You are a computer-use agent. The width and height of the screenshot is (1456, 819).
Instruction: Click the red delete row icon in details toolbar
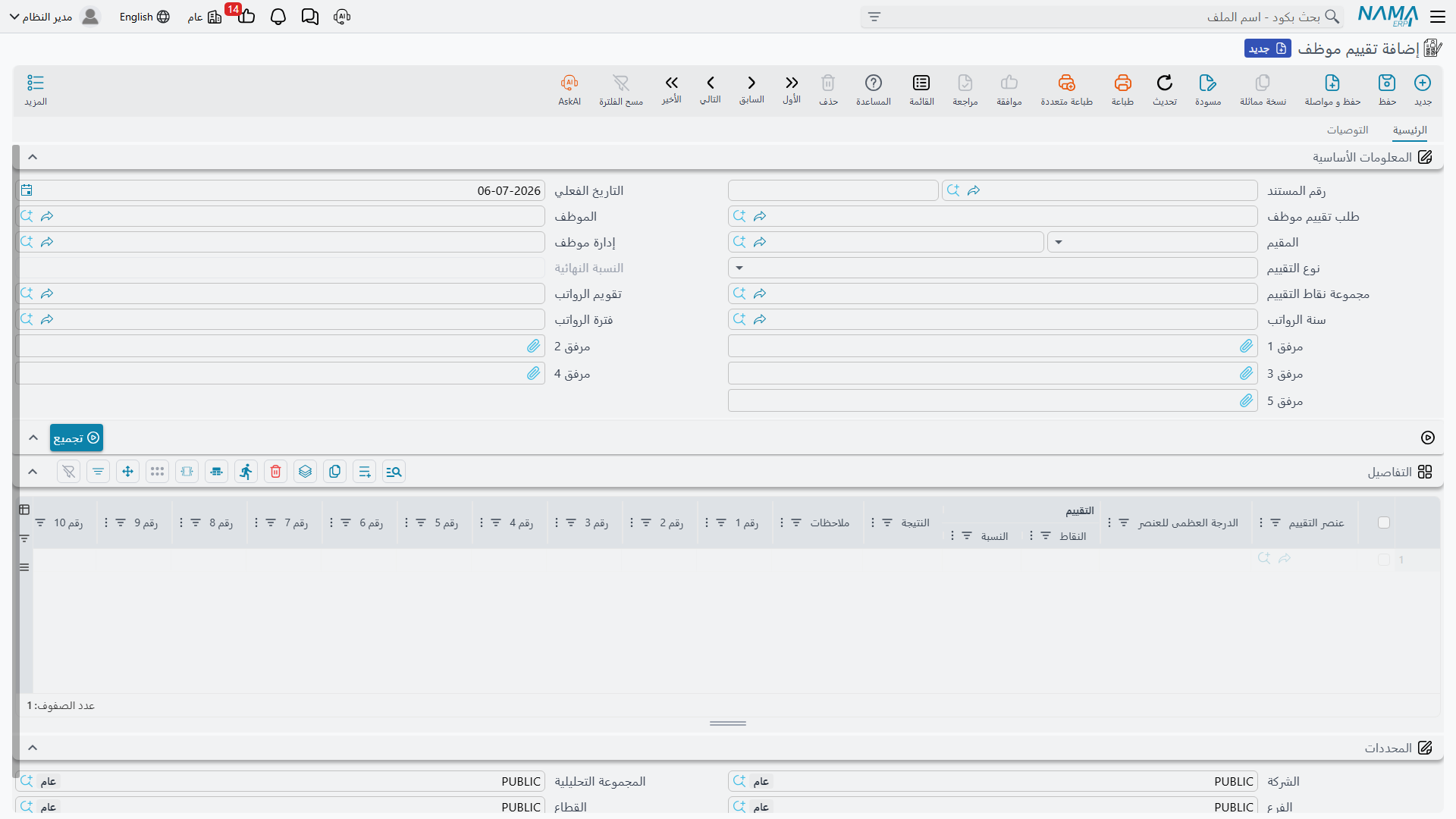(276, 472)
